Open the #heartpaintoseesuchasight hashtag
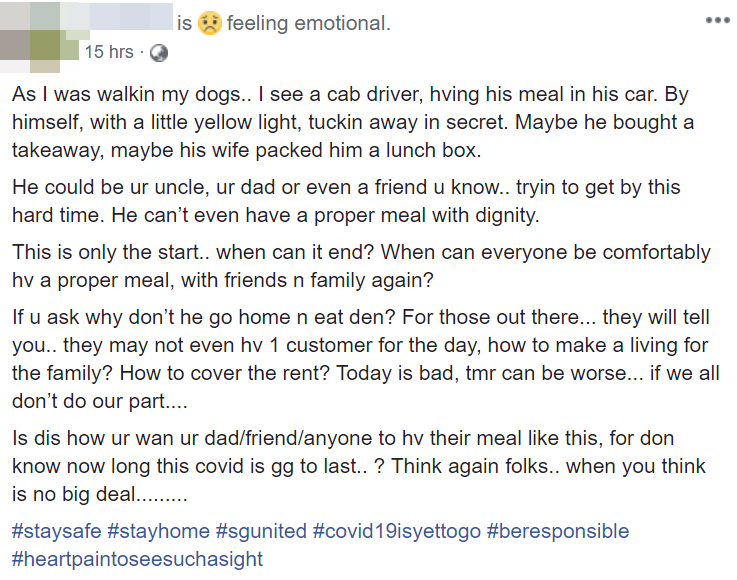737x580 pixels. (x=137, y=559)
